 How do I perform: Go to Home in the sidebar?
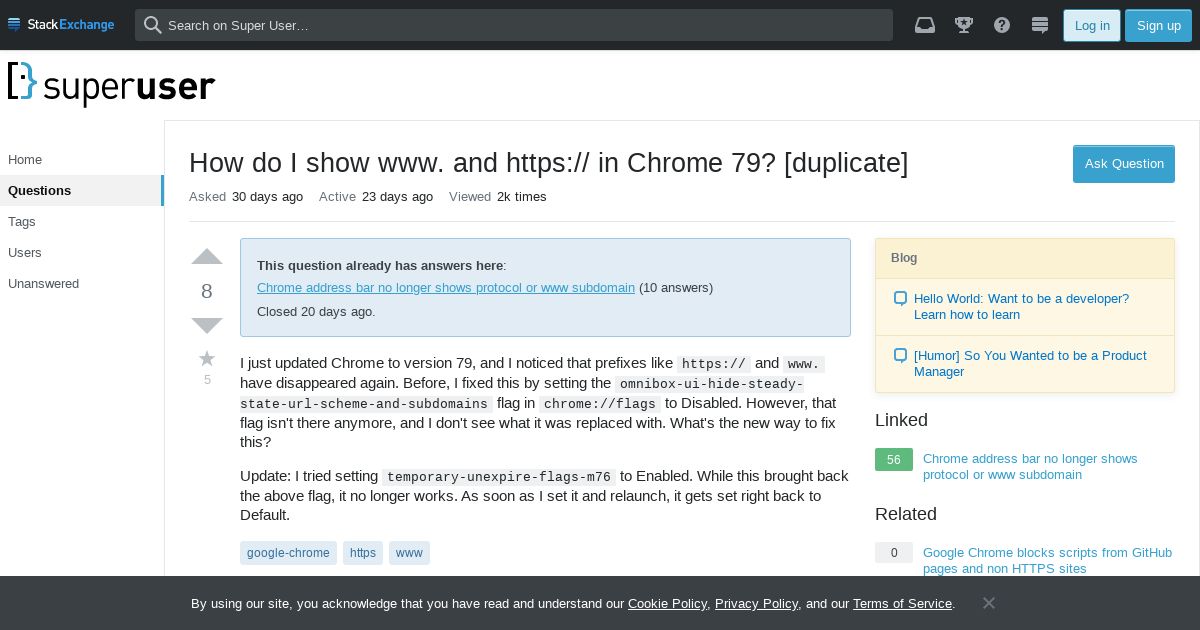[82, 160]
